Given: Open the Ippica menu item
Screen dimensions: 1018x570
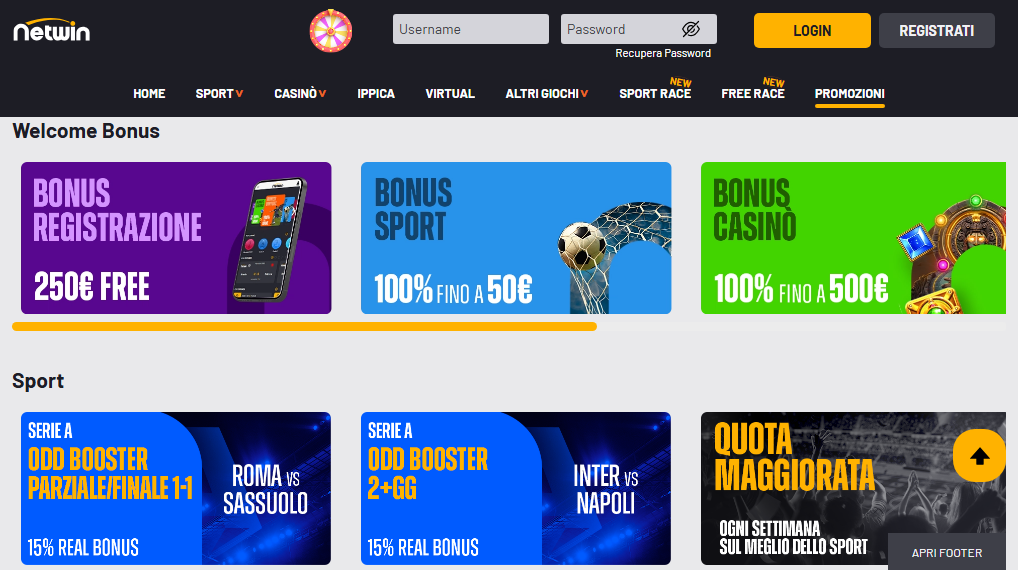Looking at the screenshot, I should 376,93.
